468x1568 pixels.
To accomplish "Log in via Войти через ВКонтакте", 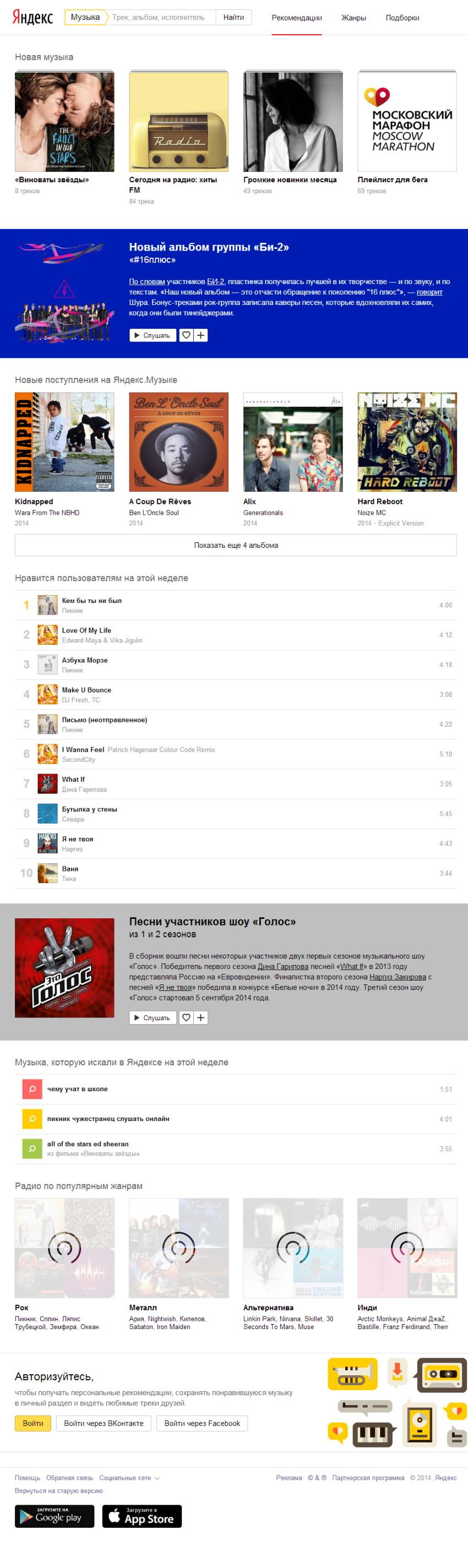I will click(x=104, y=1424).
